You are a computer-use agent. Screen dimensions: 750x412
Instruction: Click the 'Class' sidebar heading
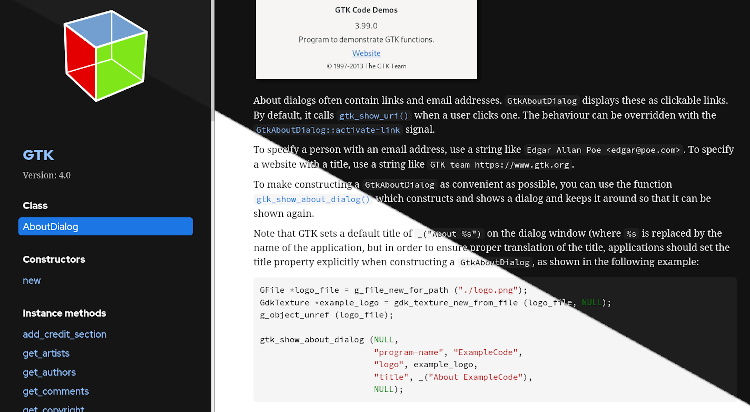point(35,206)
